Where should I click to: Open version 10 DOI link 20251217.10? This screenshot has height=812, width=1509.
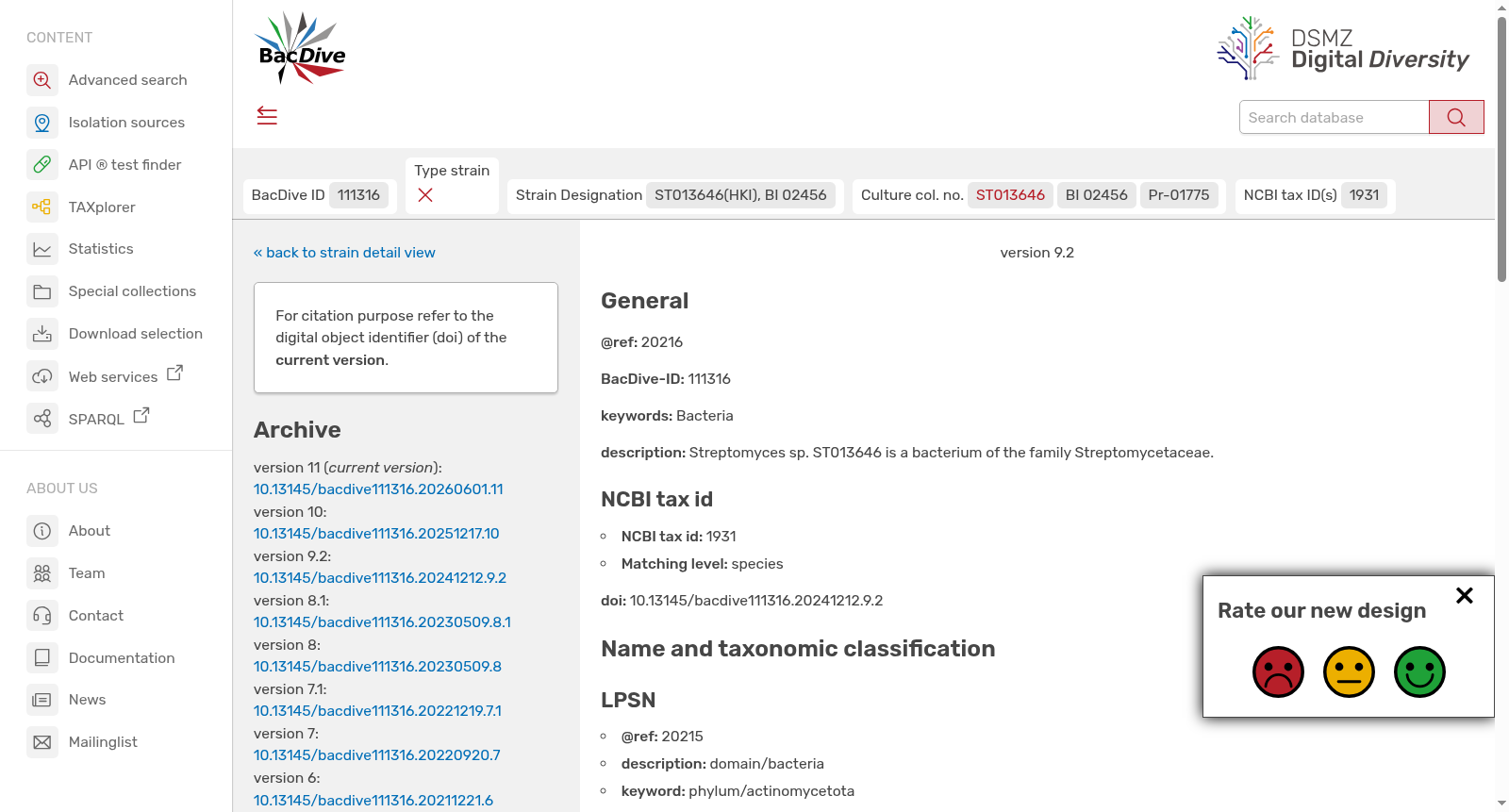[376, 534]
